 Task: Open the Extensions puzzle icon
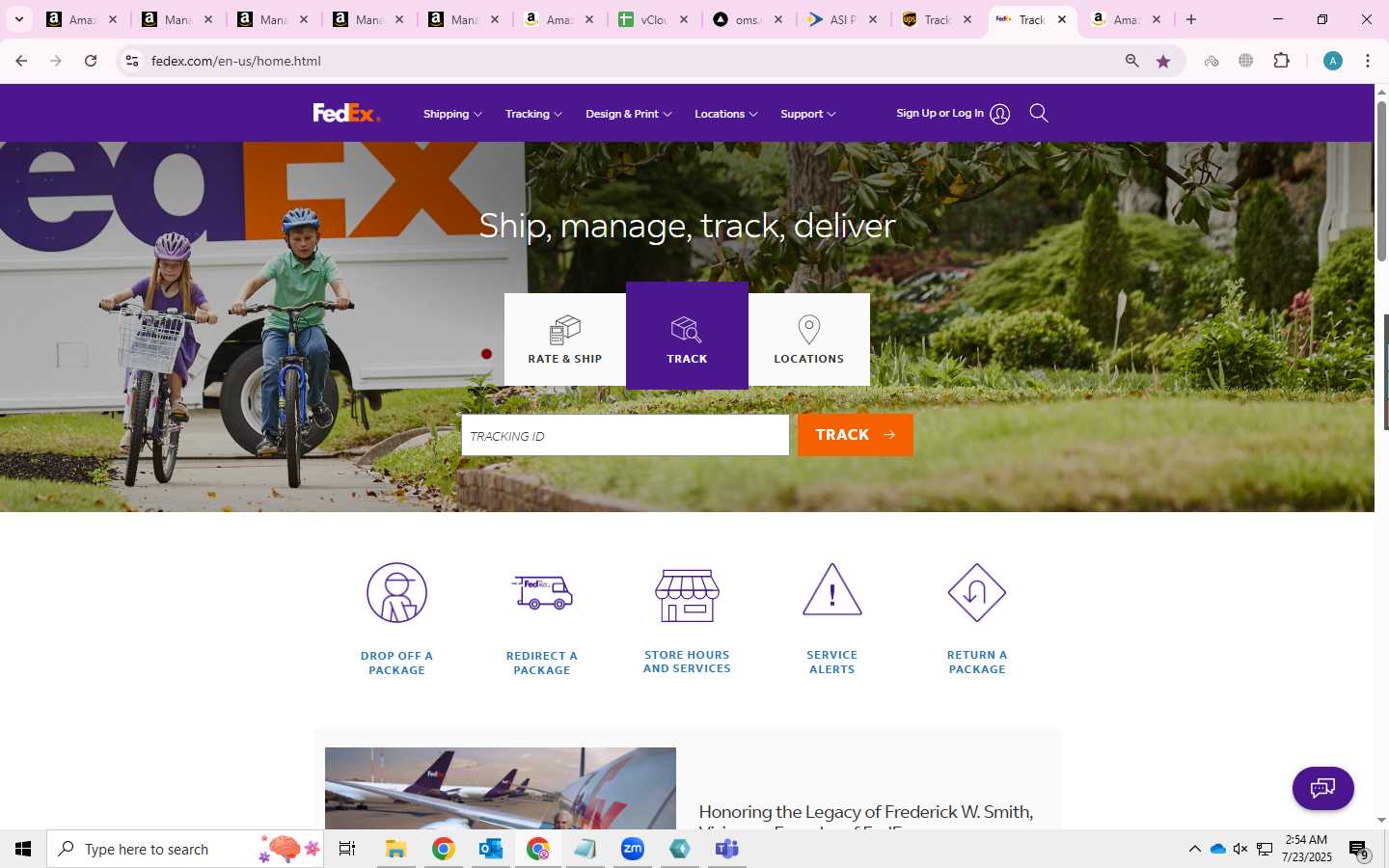[x=1281, y=61]
